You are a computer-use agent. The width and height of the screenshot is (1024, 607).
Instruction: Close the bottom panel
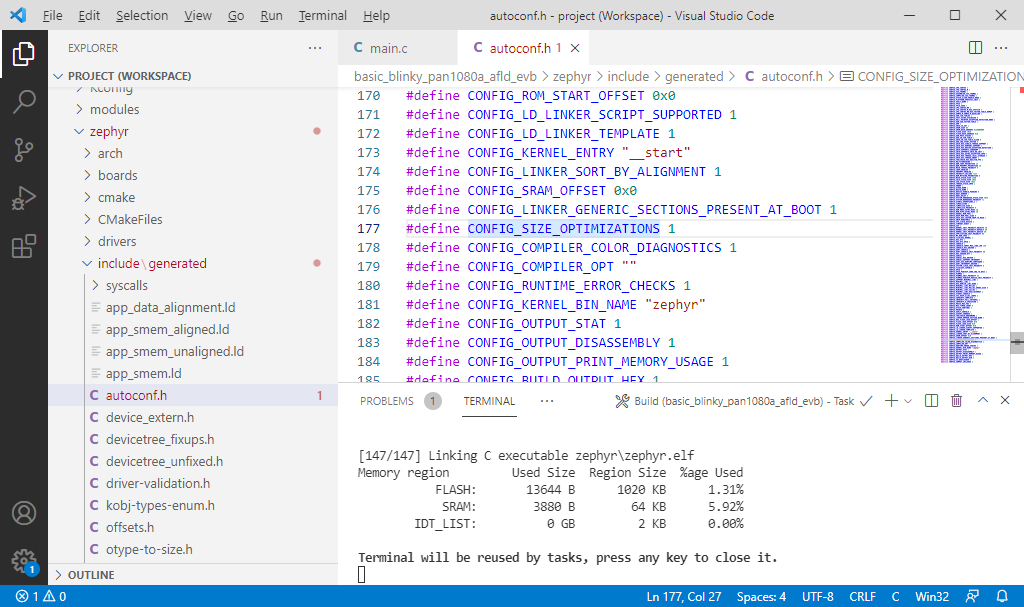click(x=1005, y=400)
